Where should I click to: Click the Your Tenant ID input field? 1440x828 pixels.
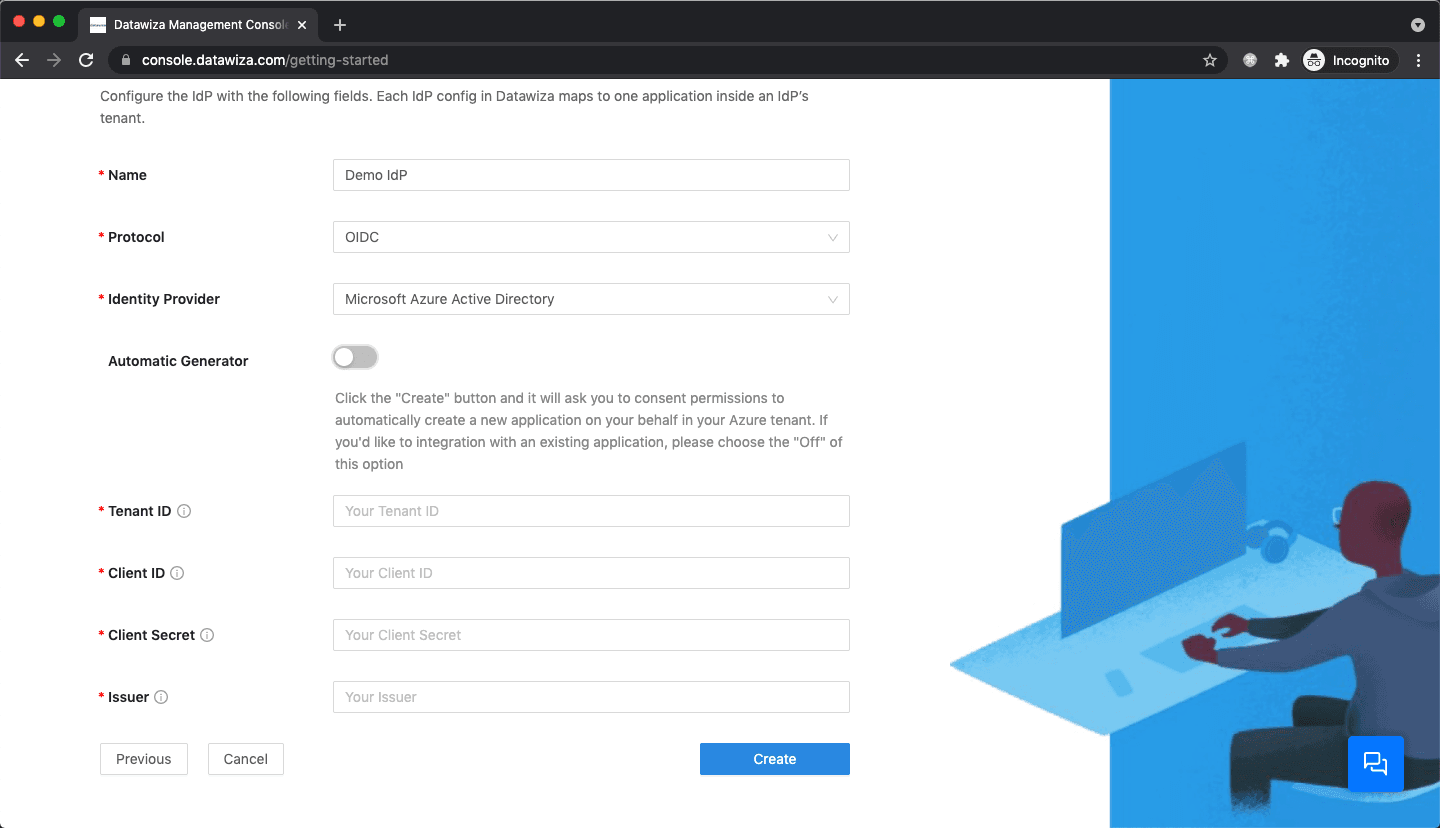click(591, 511)
